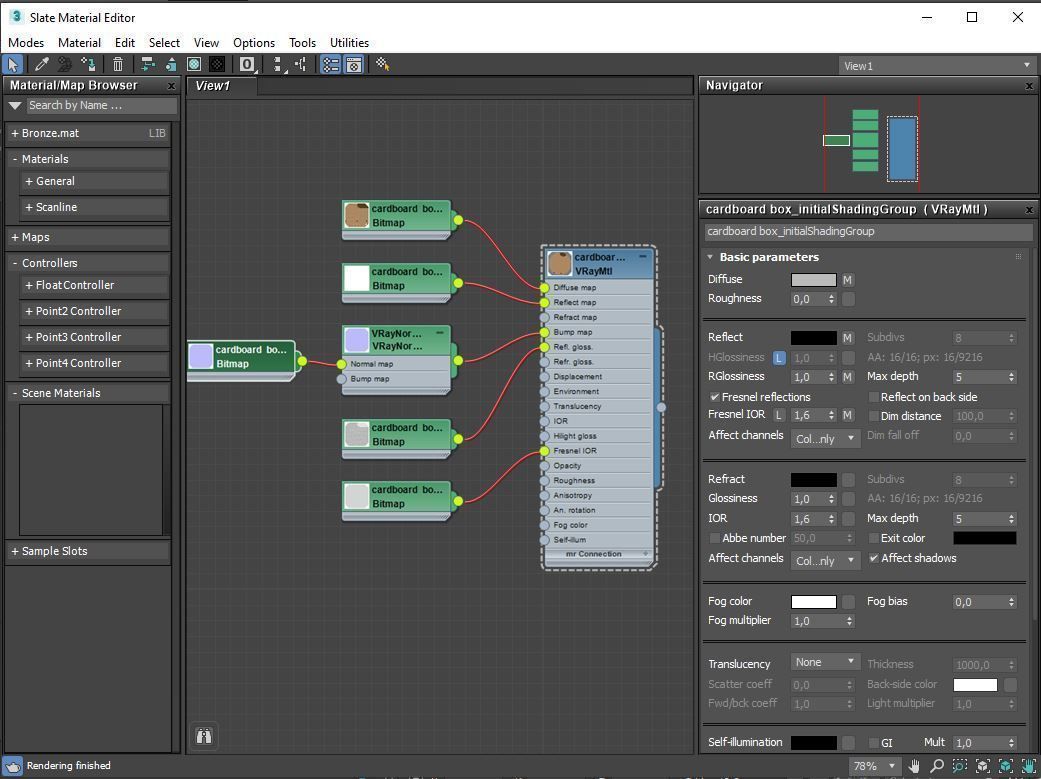Select the View1 tab
This screenshot has width=1041, height=779.
(222, 86)
